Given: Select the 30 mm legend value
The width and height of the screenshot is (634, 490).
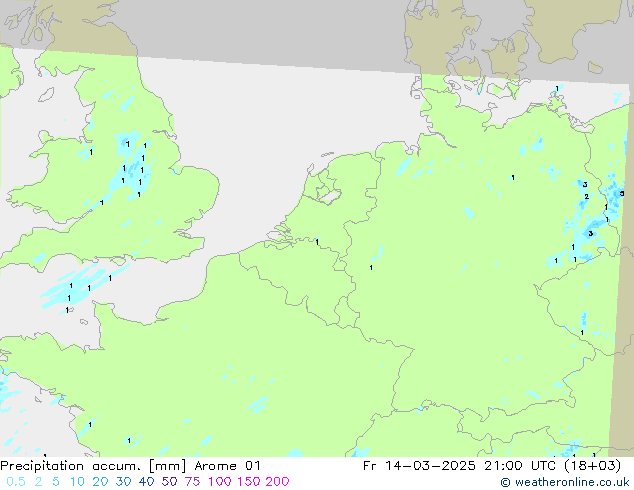Looking at the screenshot, I should click(x=123, y=482).
